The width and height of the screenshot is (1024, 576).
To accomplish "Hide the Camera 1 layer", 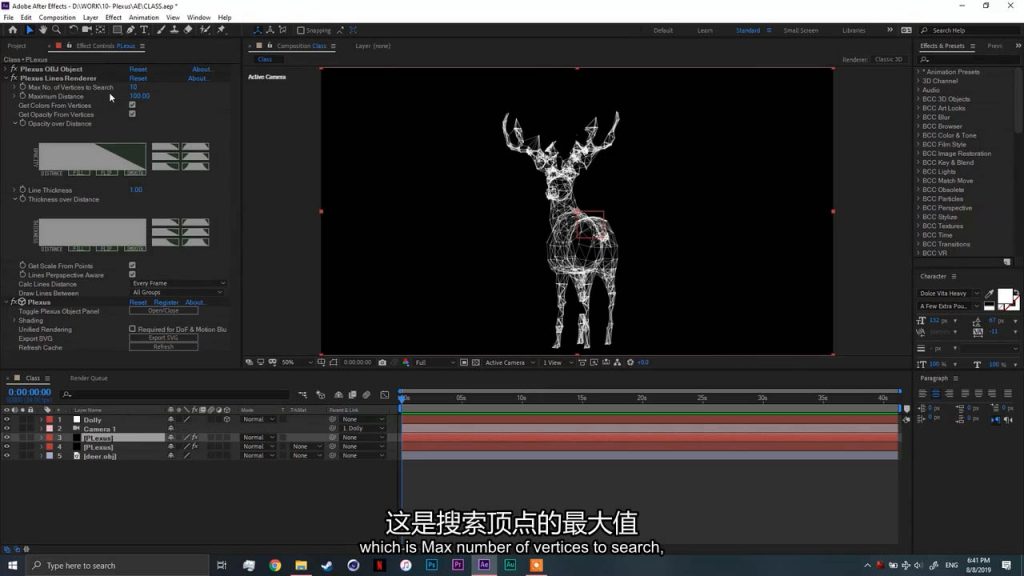I will (x=7, y=429).
